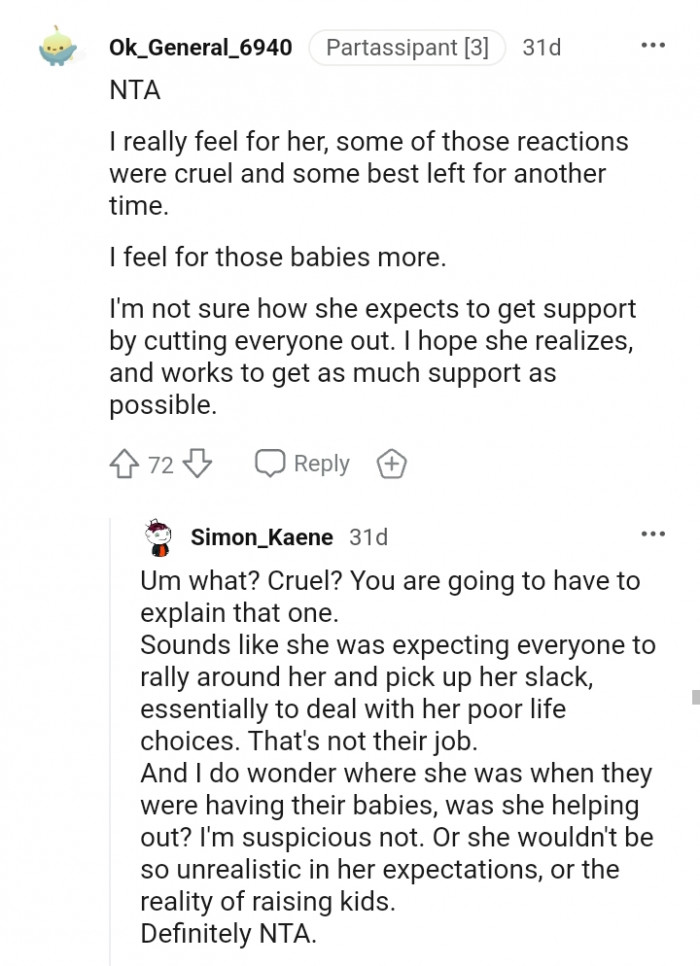Open Ok_General_6940's avatar
The width and height of the screenshot is (700, 966).
click(55, 46)
